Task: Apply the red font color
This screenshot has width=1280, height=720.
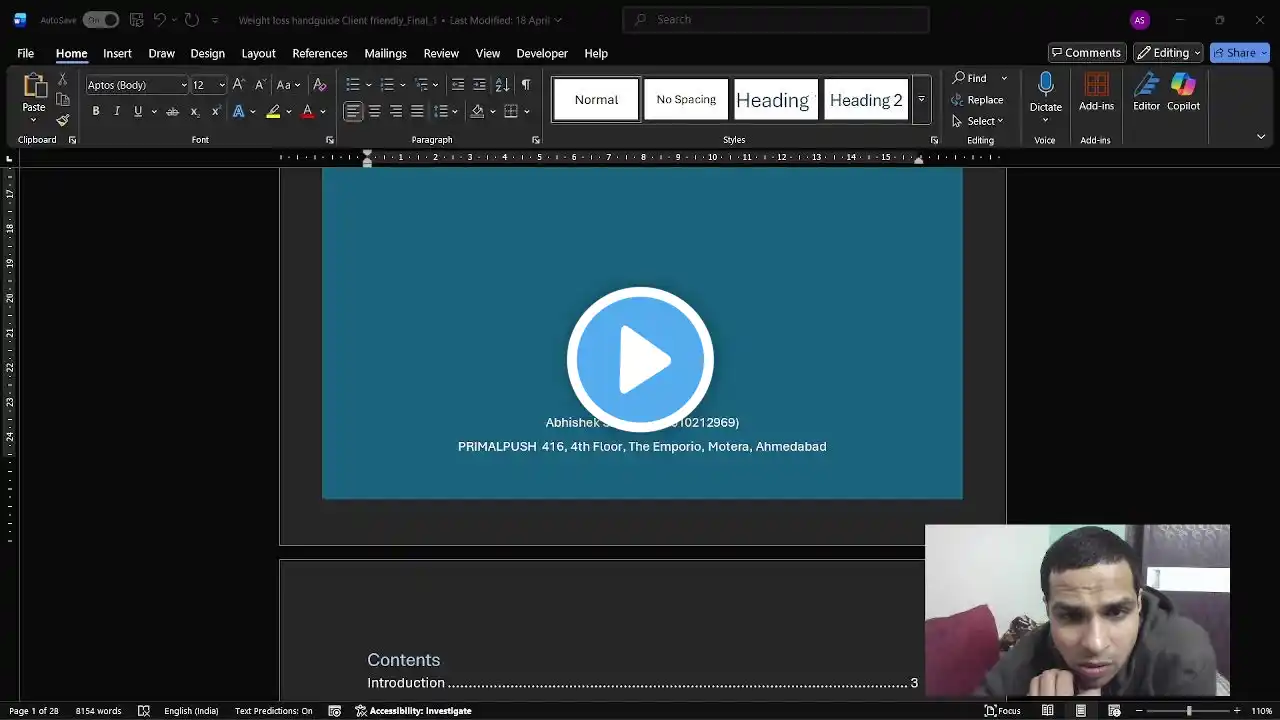Action: [x=307, y=111]
